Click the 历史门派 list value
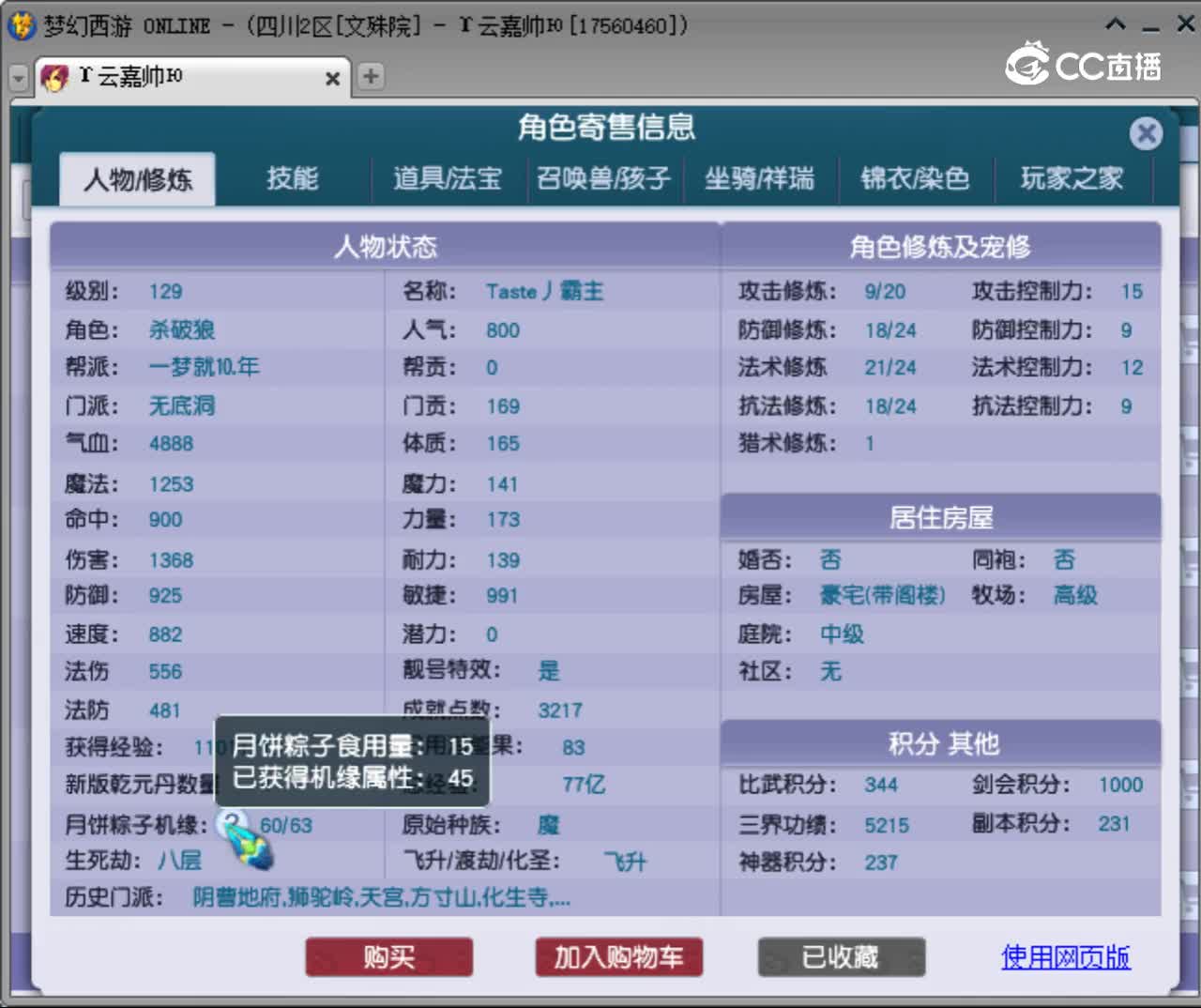The width and height of the screenshot is (1201, 1008). click(x=381, y=897)
